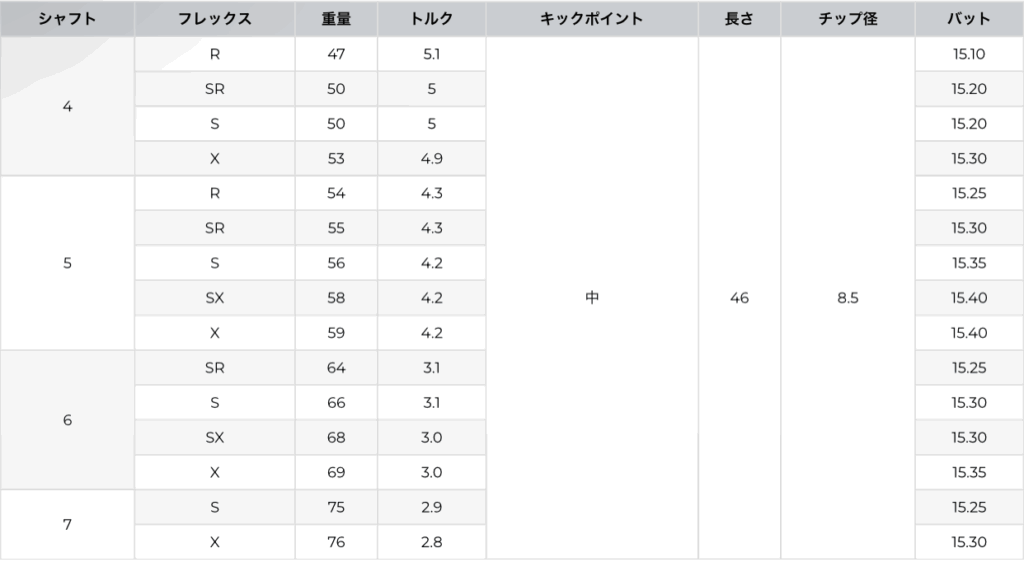Screen dimensions: 1024x567
Task: Select the 長さ column header
Action: coord(739,19)
